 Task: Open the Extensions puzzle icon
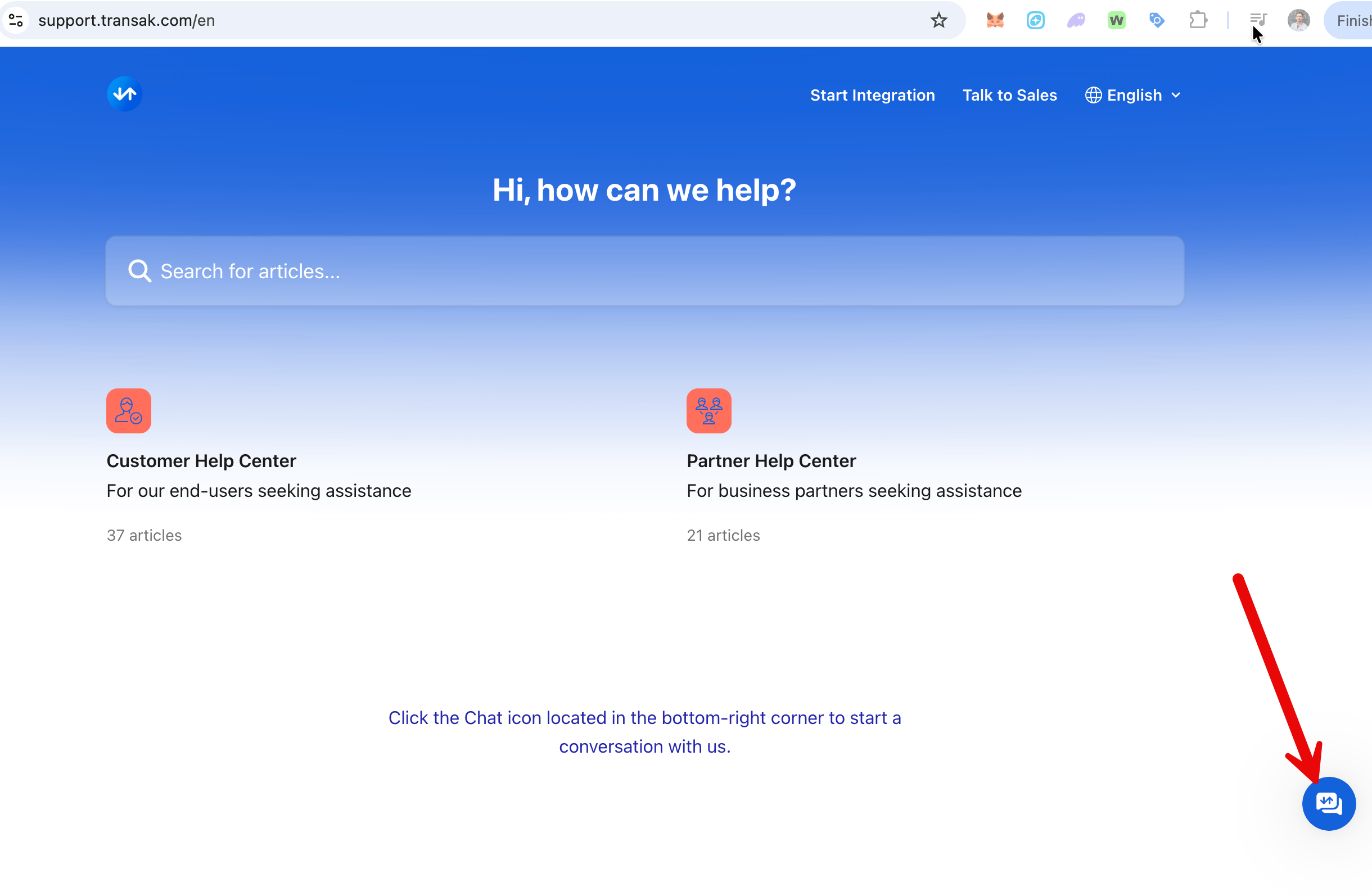tap(1198, 21)
